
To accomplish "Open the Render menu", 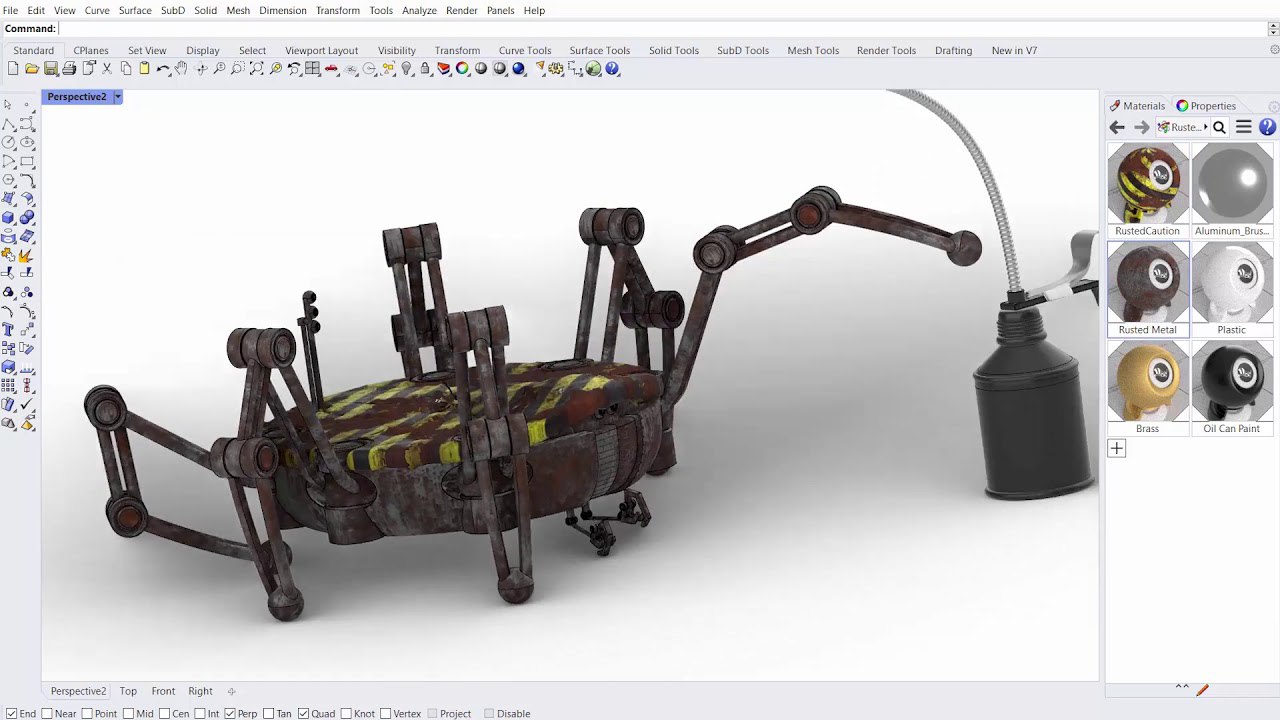I will coord(461,10).
